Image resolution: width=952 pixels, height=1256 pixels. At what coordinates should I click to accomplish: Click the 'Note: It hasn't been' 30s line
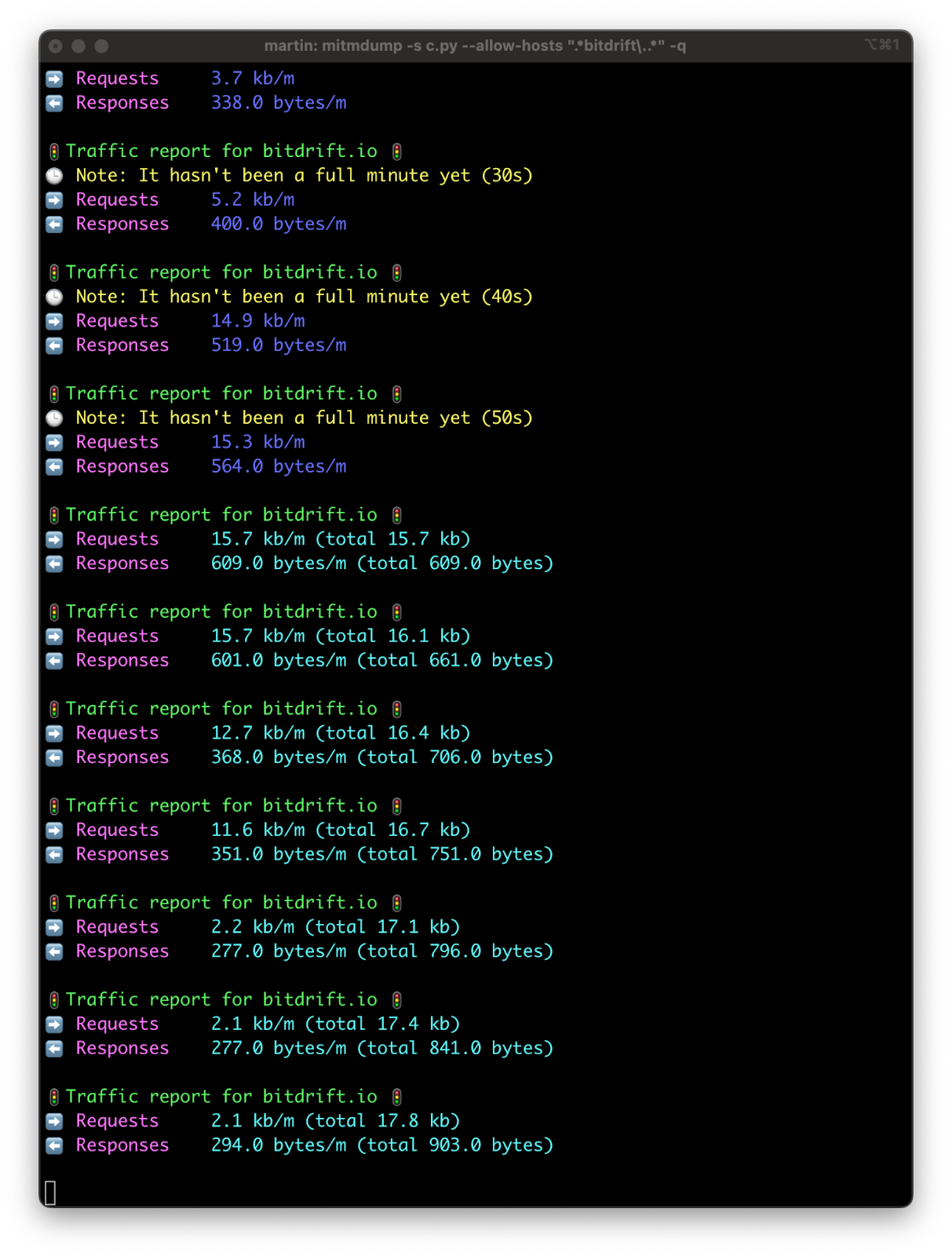[x=304, y=176]
